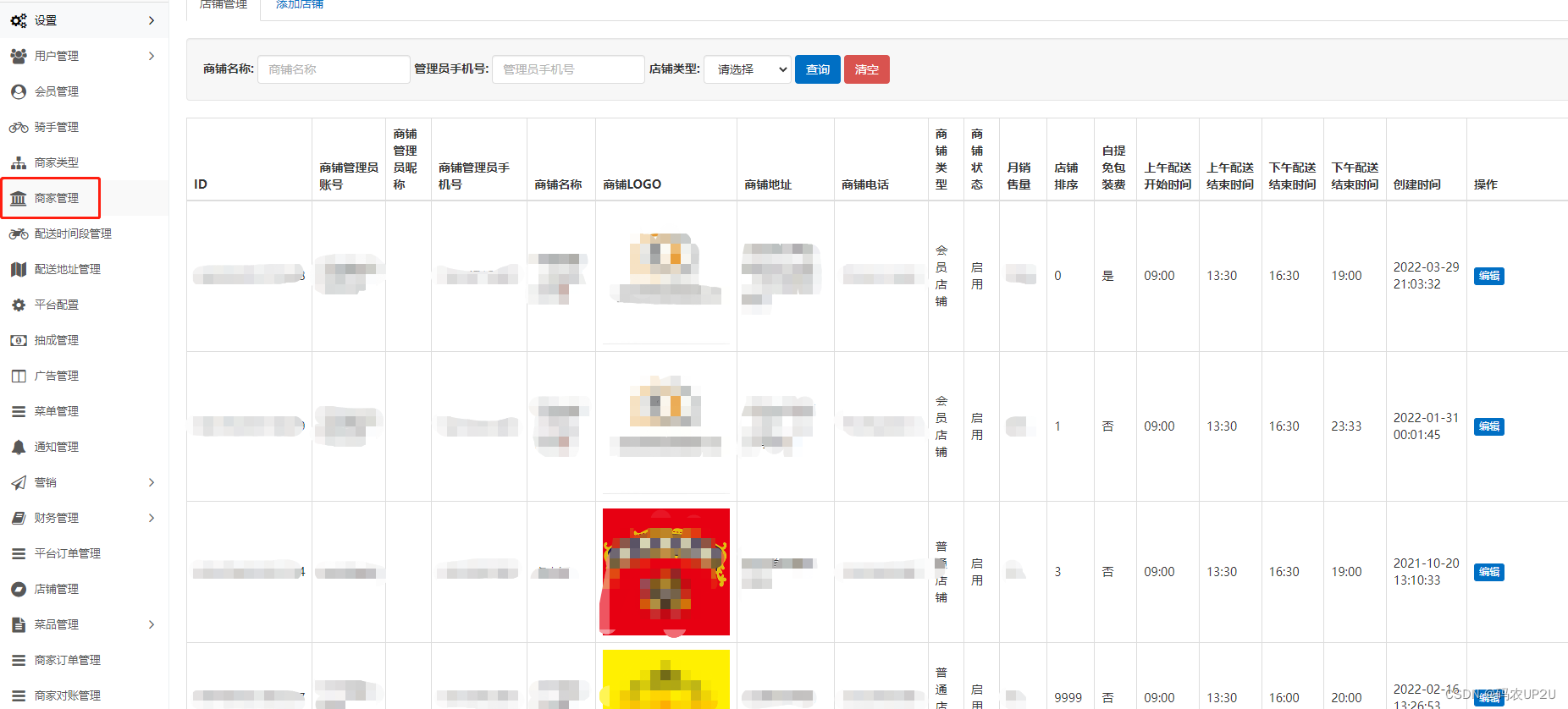This screenshot has height=709, width=1568.
Task: Click the 设置 gears icon
Action: point(19,20)
